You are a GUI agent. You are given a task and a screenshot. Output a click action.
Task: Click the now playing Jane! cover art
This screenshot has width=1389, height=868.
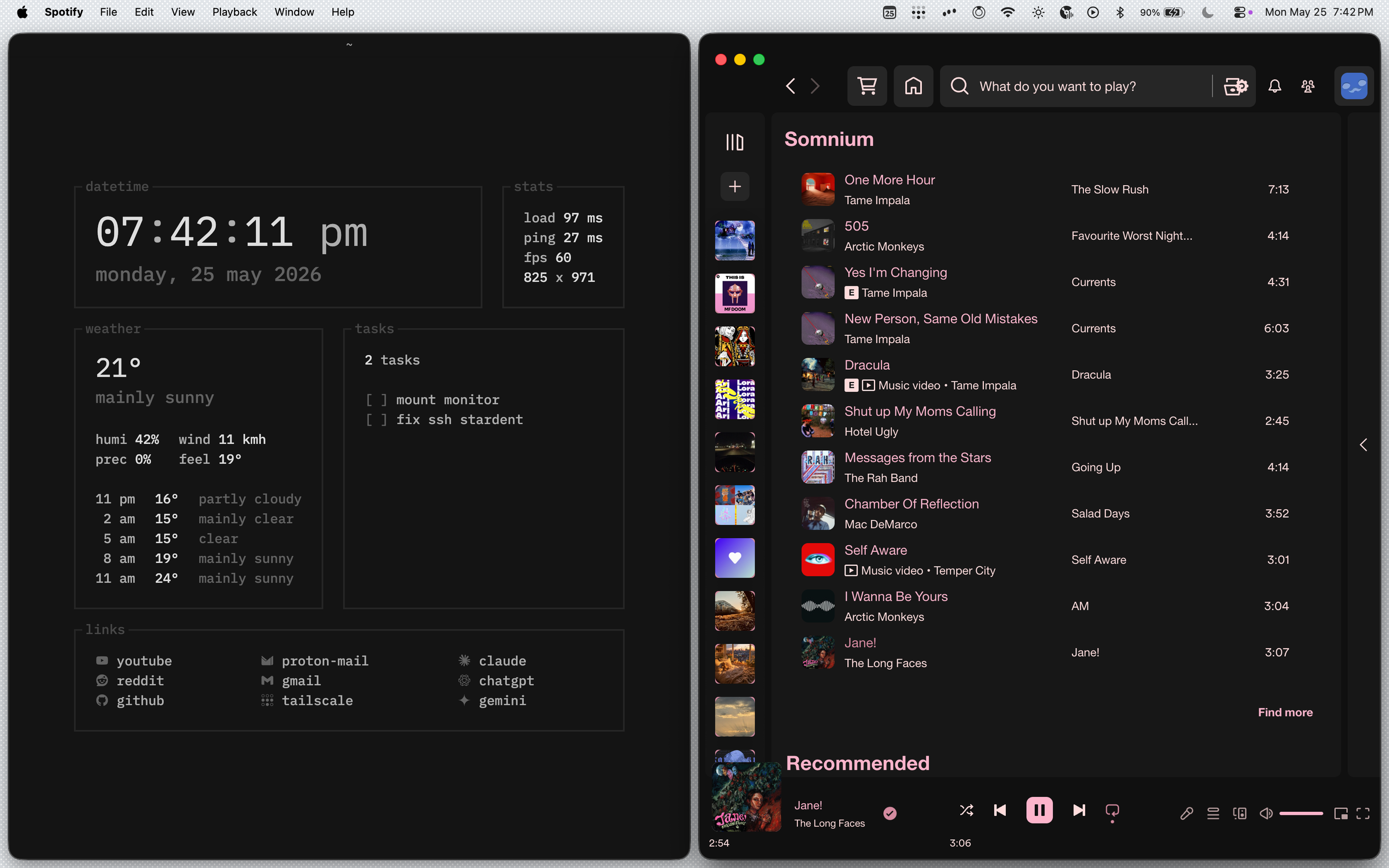746,797
